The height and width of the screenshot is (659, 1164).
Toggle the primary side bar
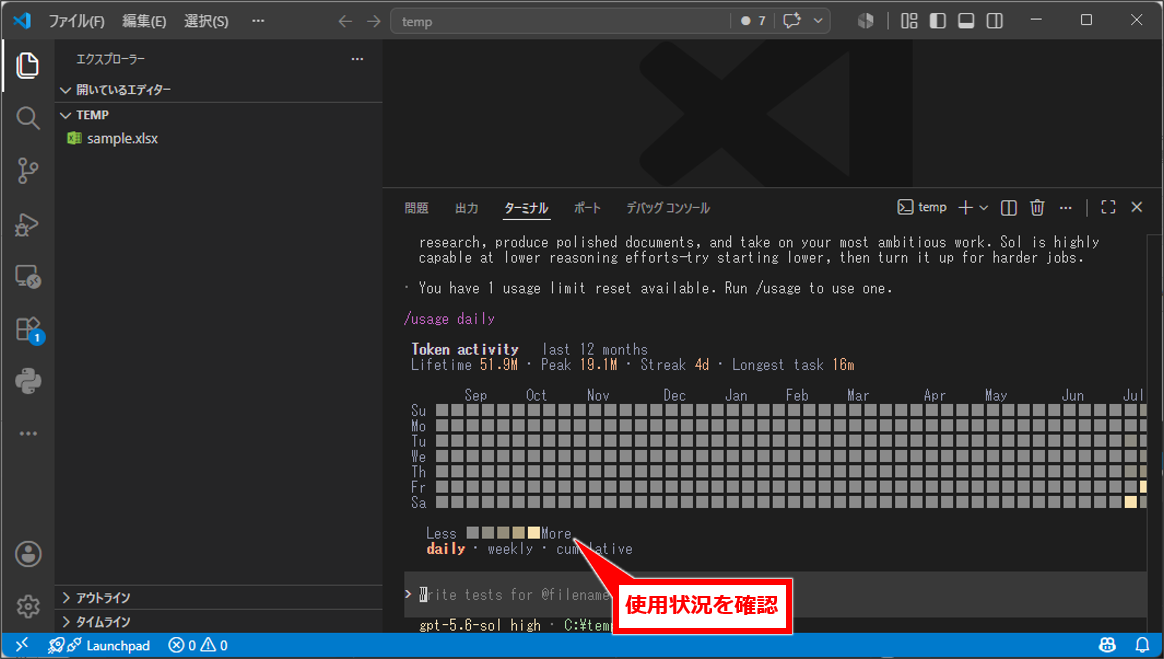pos(938,21)
